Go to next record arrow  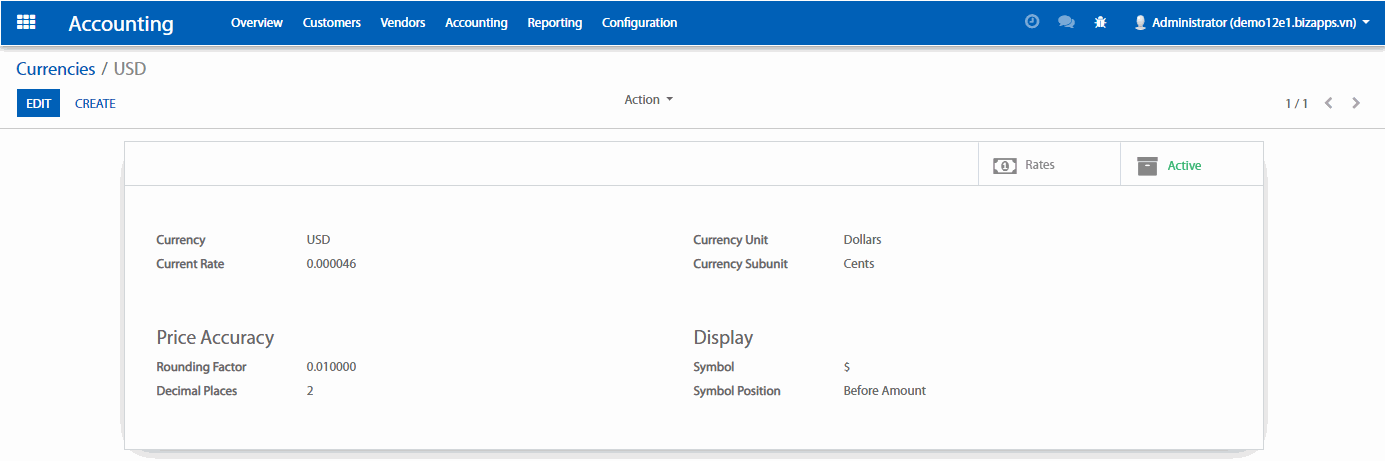click(x=1356, y=103)
